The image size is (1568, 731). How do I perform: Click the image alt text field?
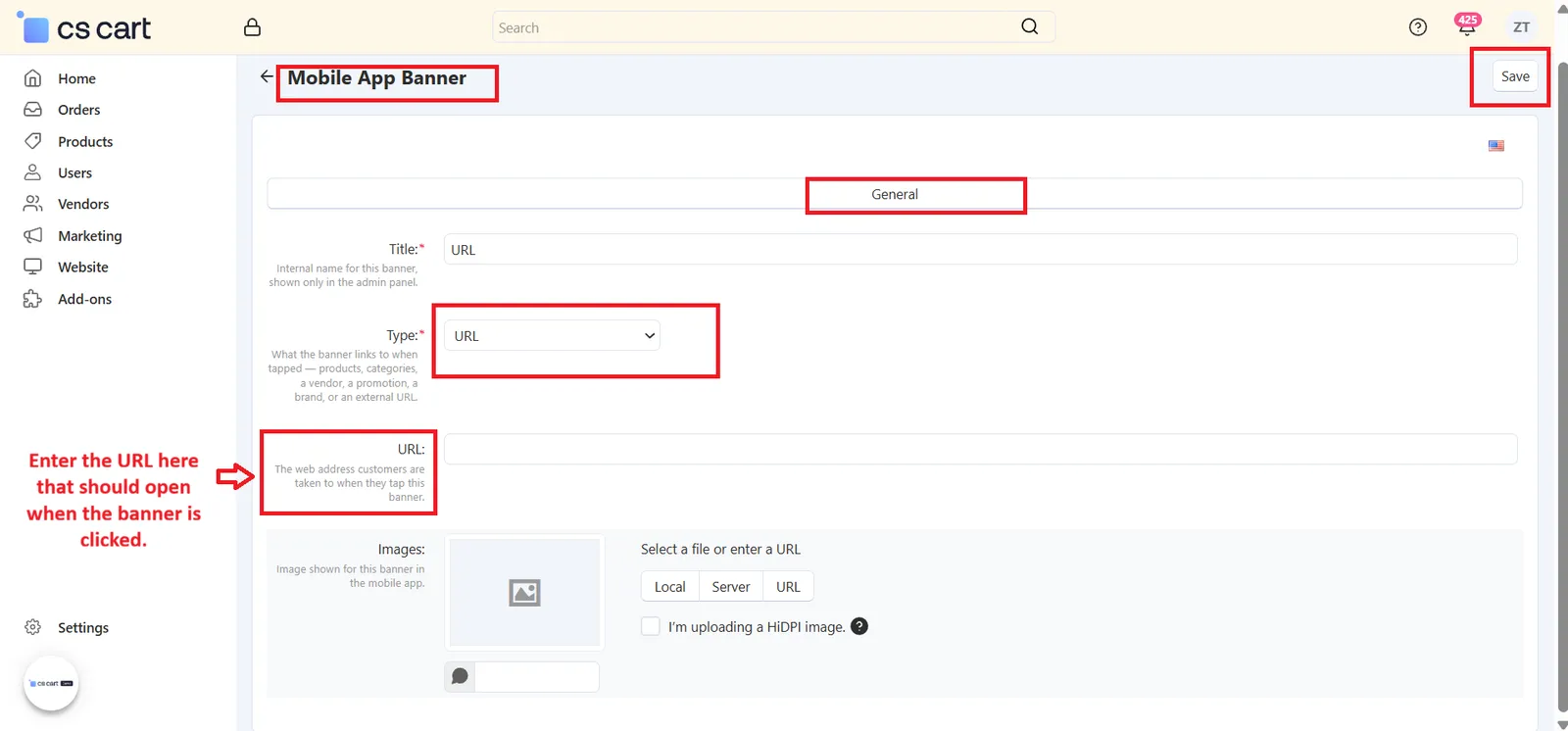point(537,676)
